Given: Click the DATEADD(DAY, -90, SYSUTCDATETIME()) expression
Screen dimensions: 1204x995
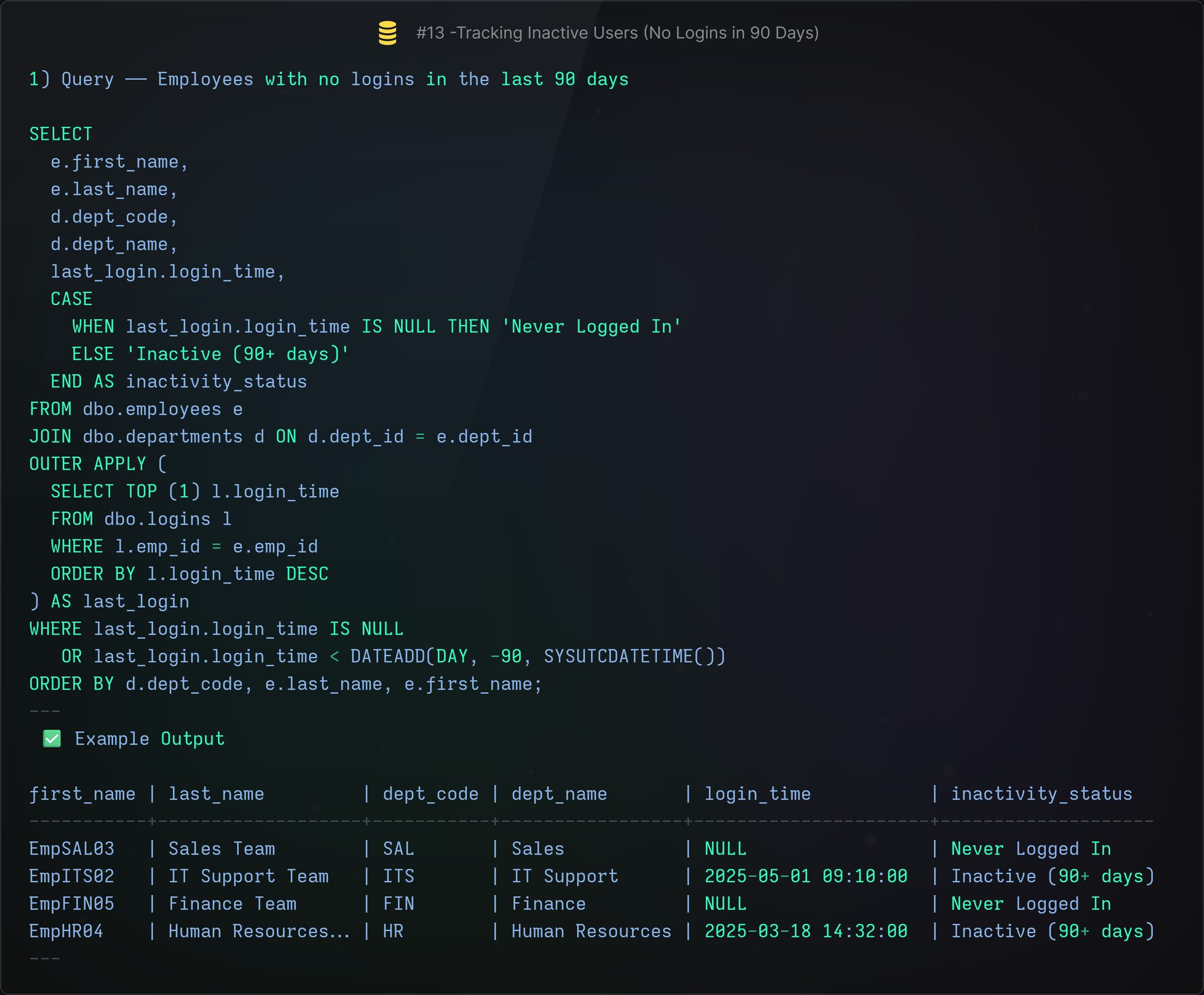Looking at the screenshot, I should coord(538,656).
